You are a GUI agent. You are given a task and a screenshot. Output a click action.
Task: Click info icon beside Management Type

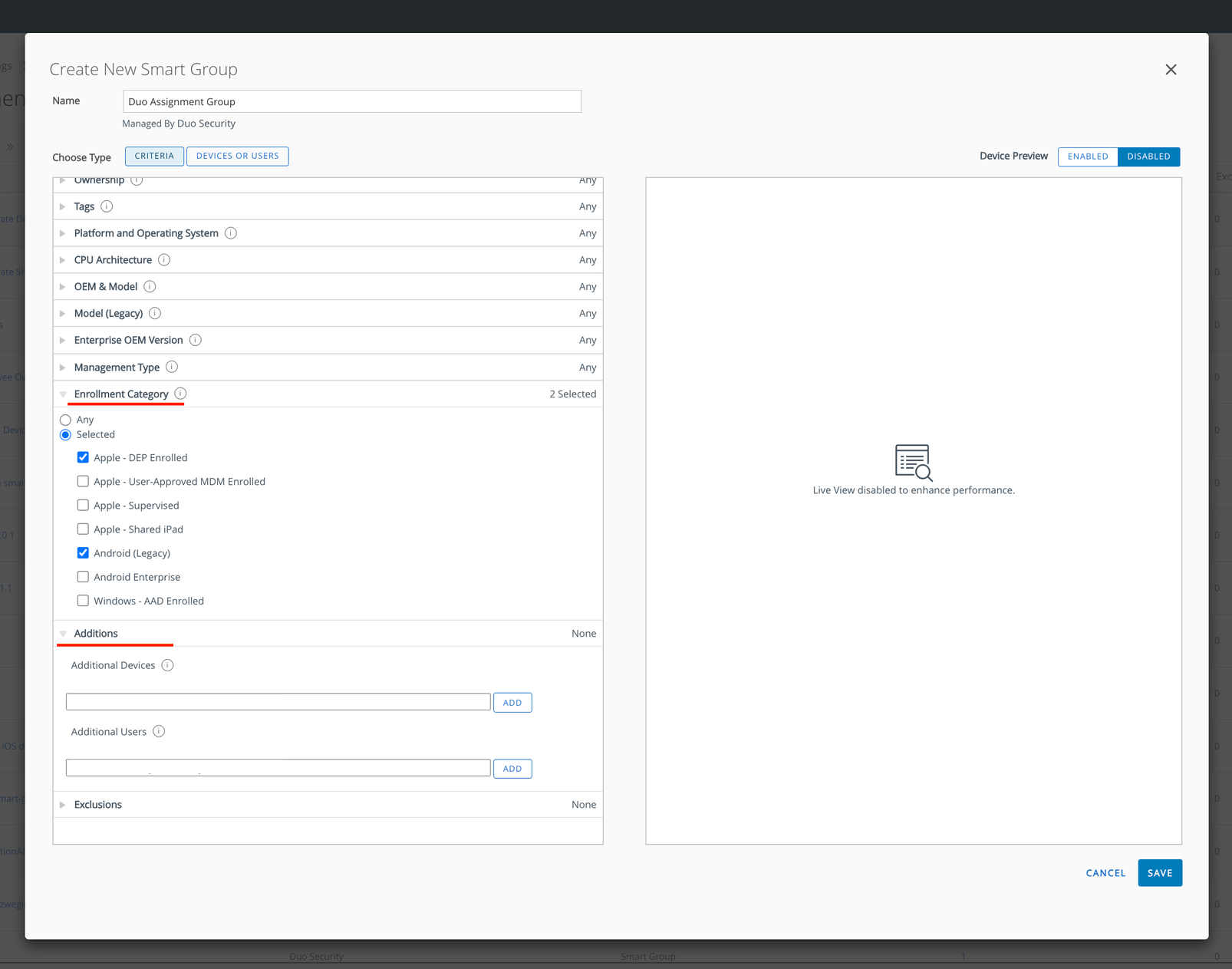tap(172, 367)
